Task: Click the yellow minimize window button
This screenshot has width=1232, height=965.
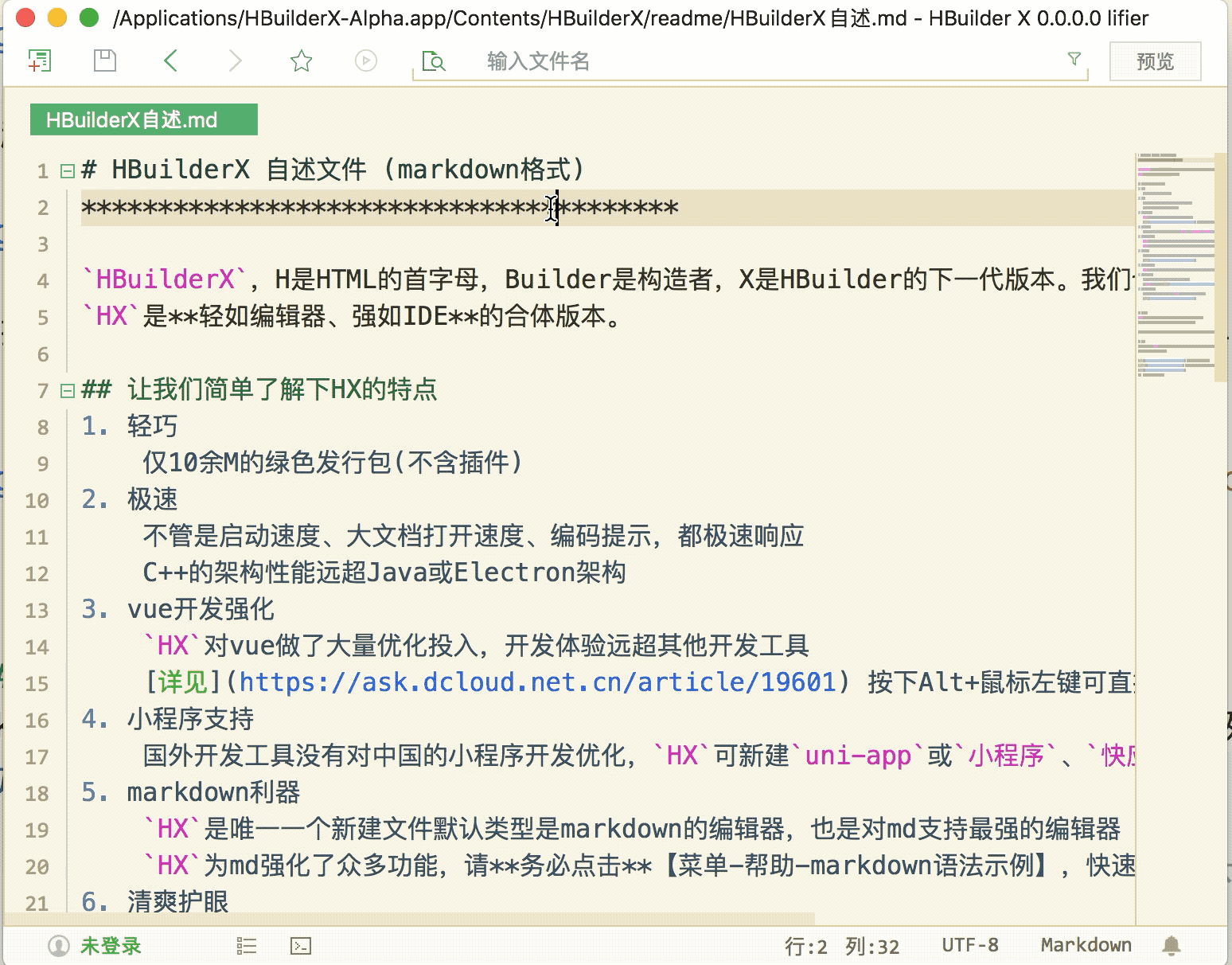Action: tap(57, 17)
